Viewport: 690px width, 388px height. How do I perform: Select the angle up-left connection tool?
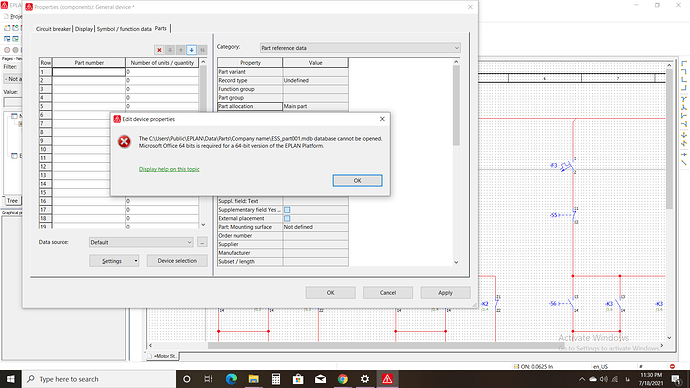coord(684,88)
